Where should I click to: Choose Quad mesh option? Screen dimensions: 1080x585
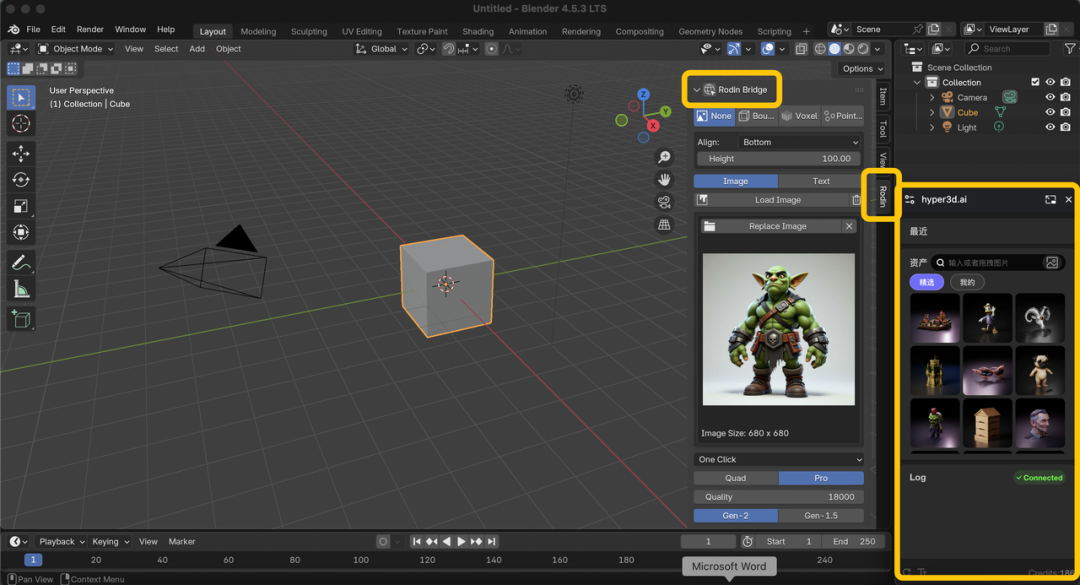(x=736, y=478)
